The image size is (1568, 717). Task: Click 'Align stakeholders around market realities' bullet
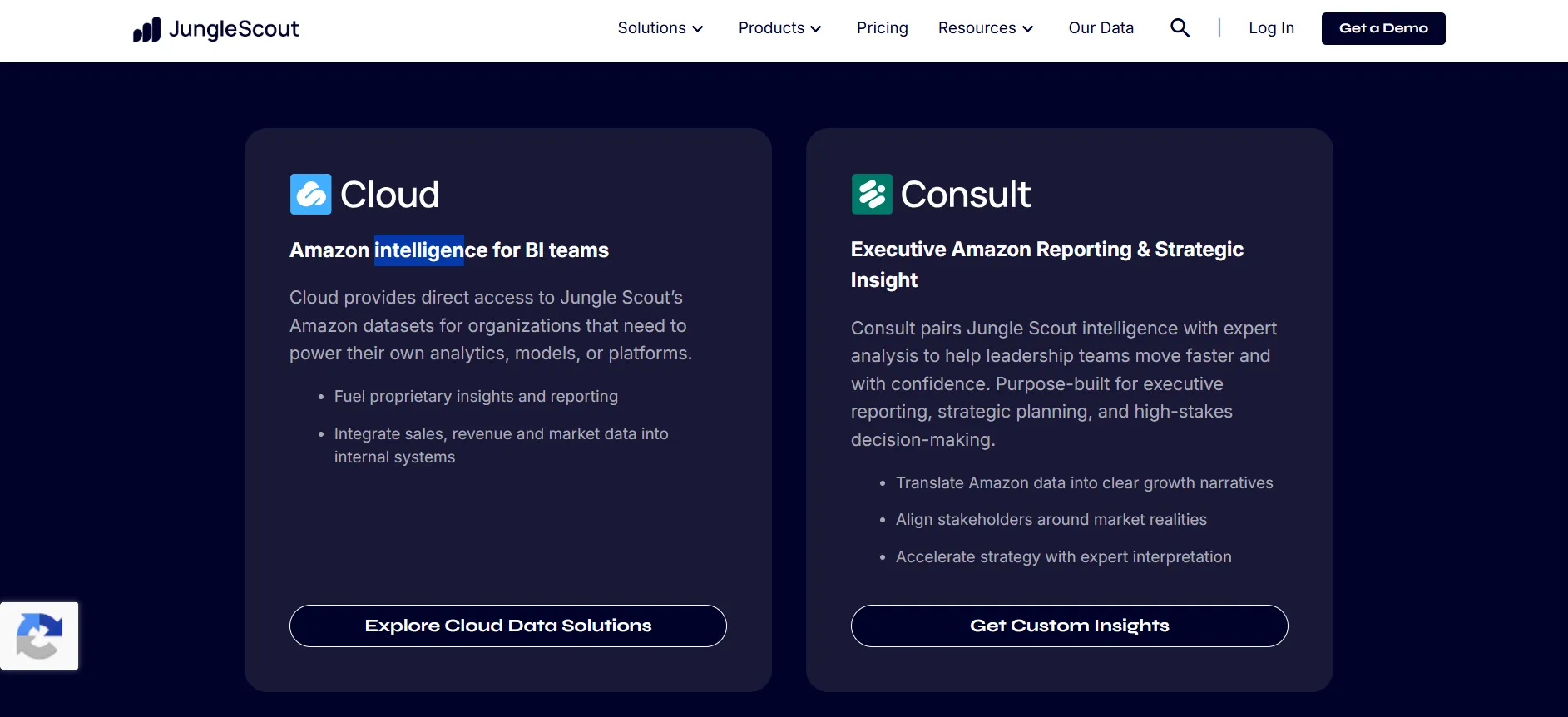pyautogui.click(x=1051, y=520)
